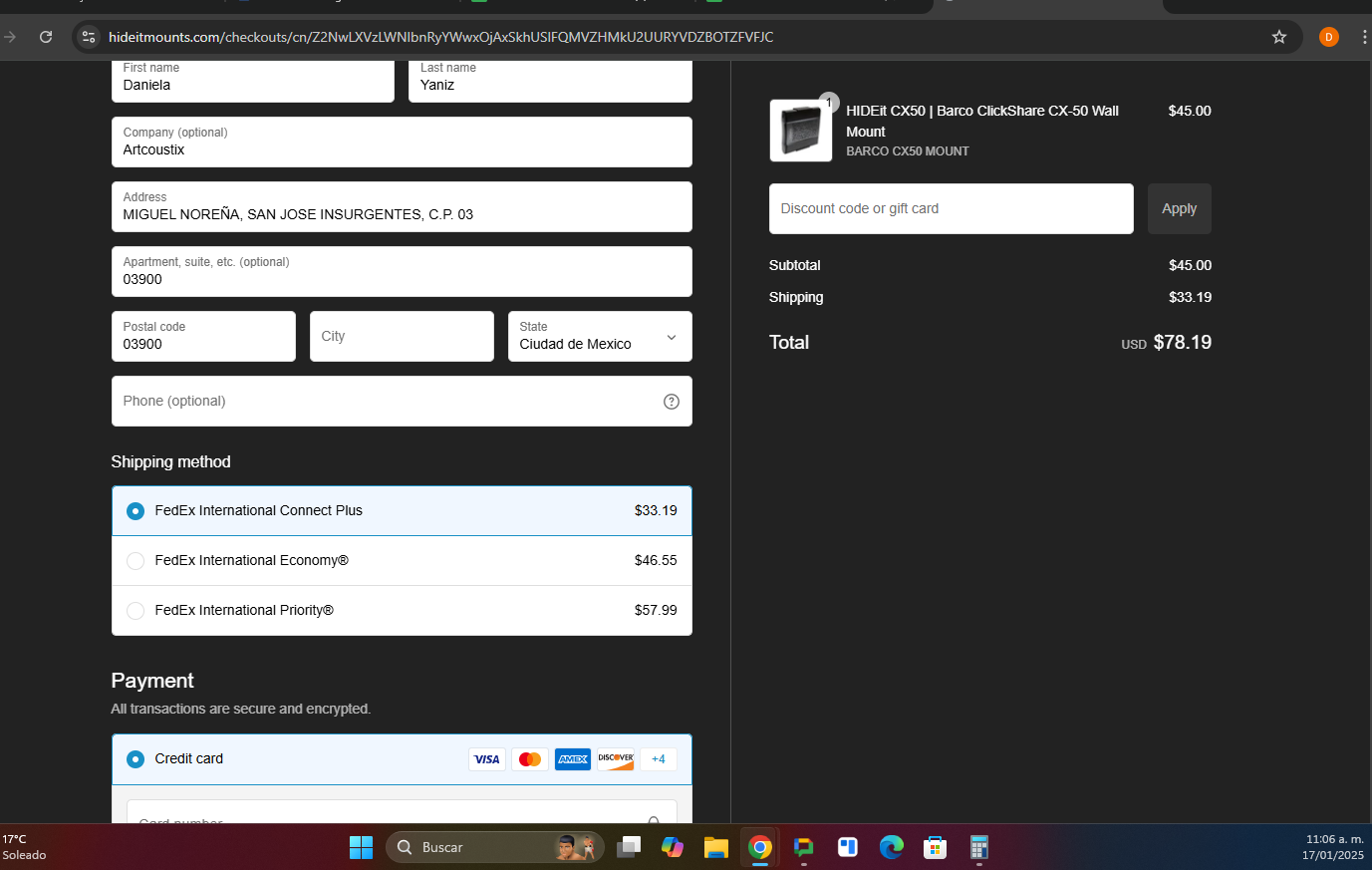Screen dimensions: 1372x870
Task: Click the Visa card logo
Action: (487, 759)
